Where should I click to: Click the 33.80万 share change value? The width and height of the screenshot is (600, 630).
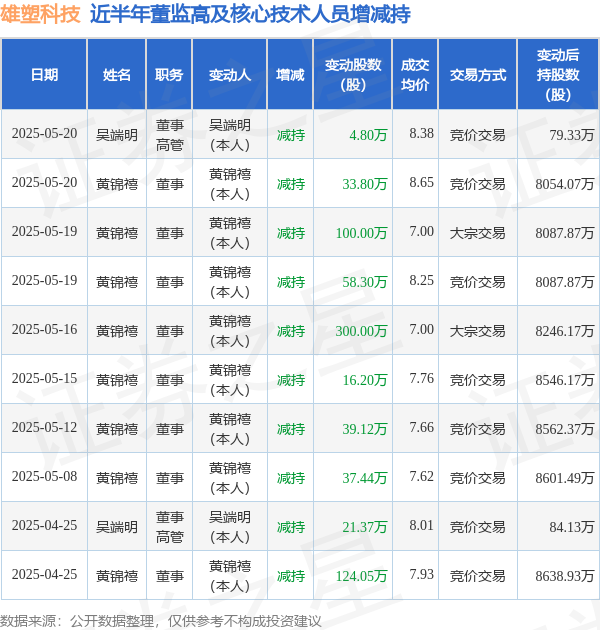(365, 184)
